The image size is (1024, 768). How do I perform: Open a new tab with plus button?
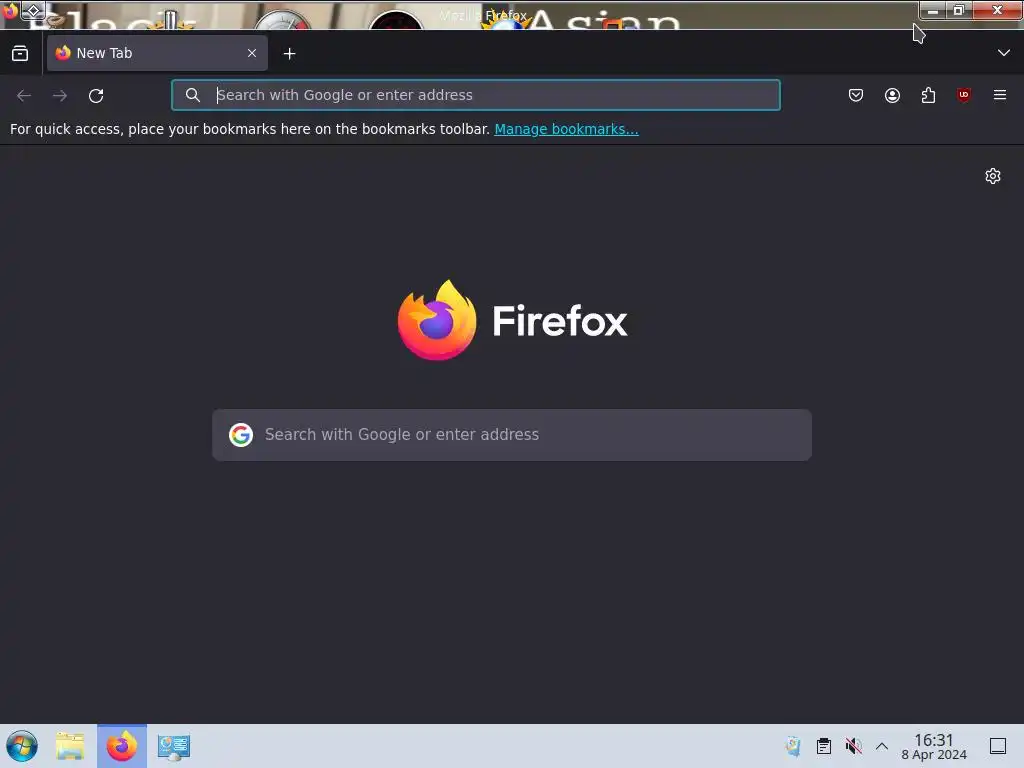pyautogui.click(x=289, y=54)
